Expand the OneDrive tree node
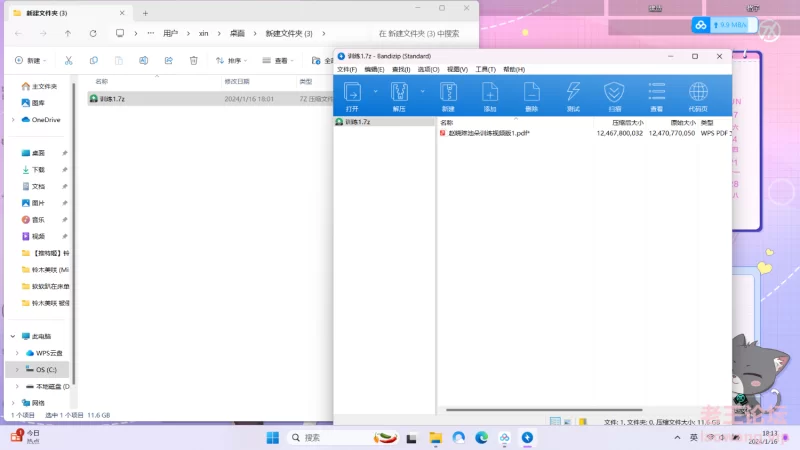Screen dimensions: 800x450 coord(13,120)
